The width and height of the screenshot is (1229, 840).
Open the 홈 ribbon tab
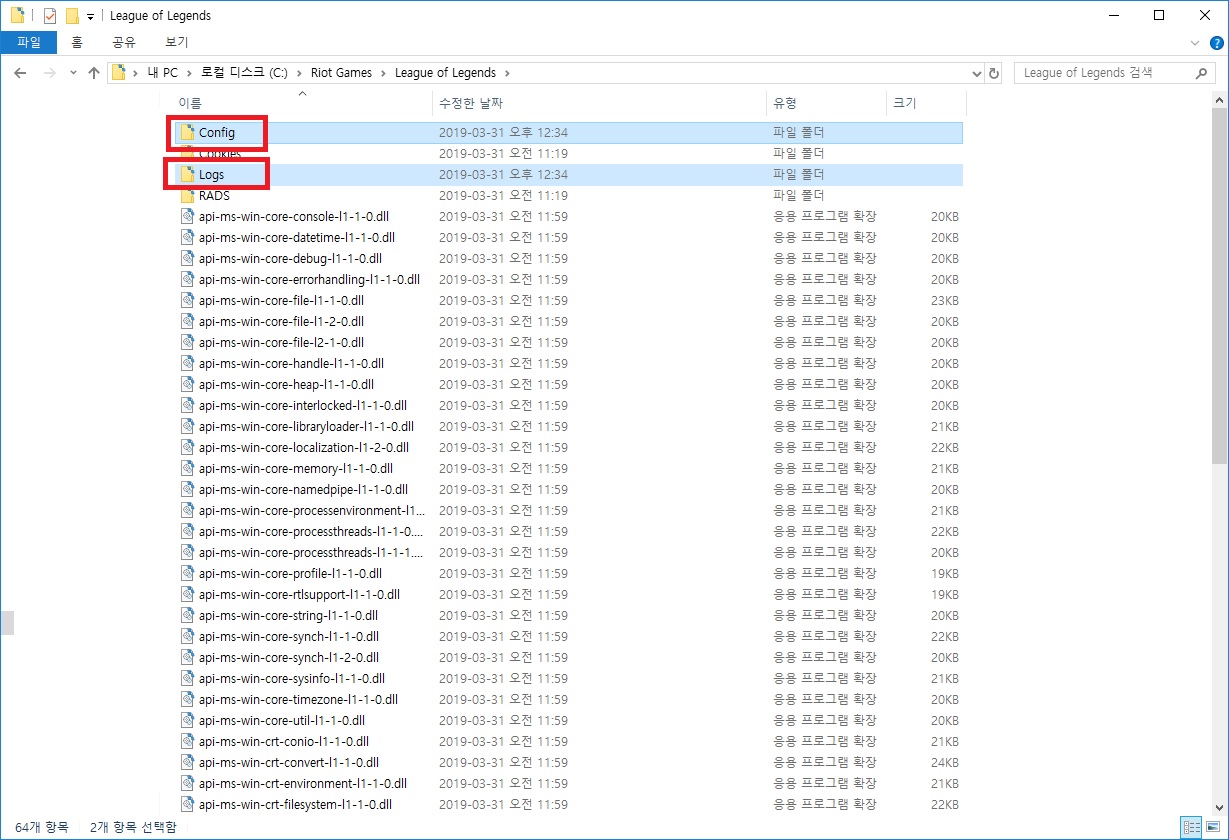[x=77, y=43]
